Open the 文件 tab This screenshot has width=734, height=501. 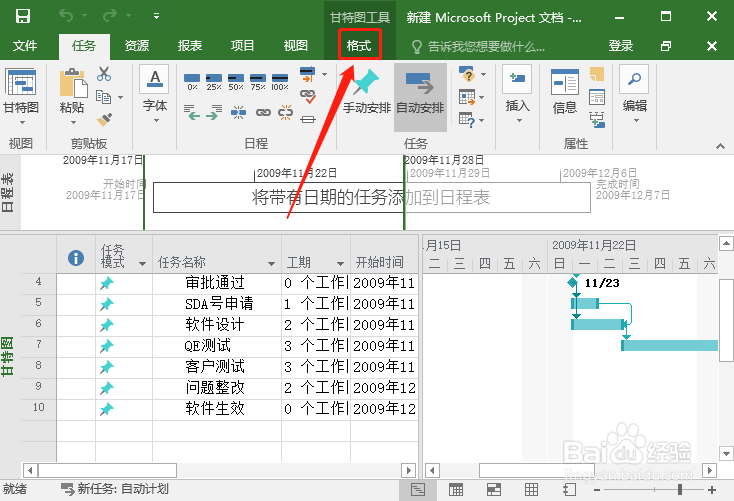(25, 46)
